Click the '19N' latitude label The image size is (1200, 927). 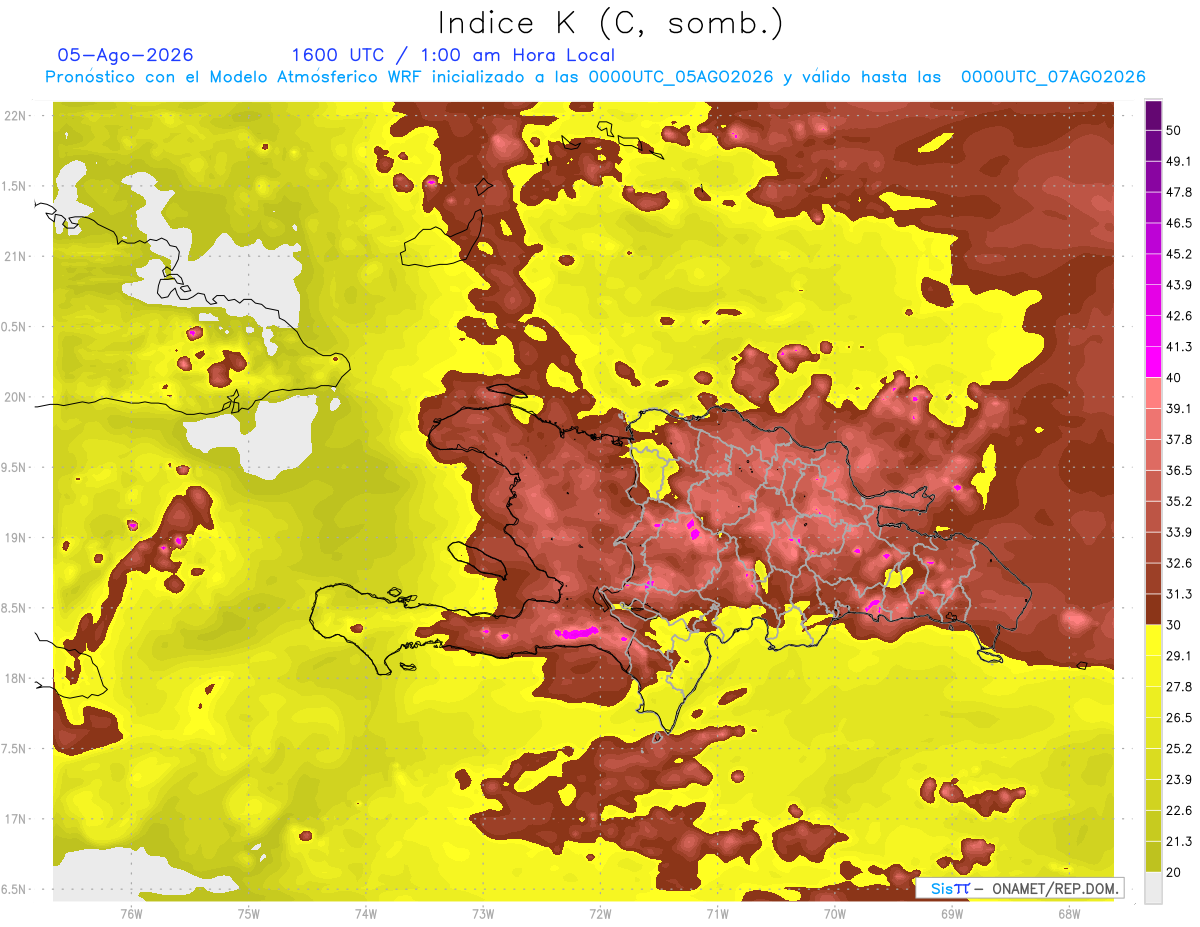(15, 537)
